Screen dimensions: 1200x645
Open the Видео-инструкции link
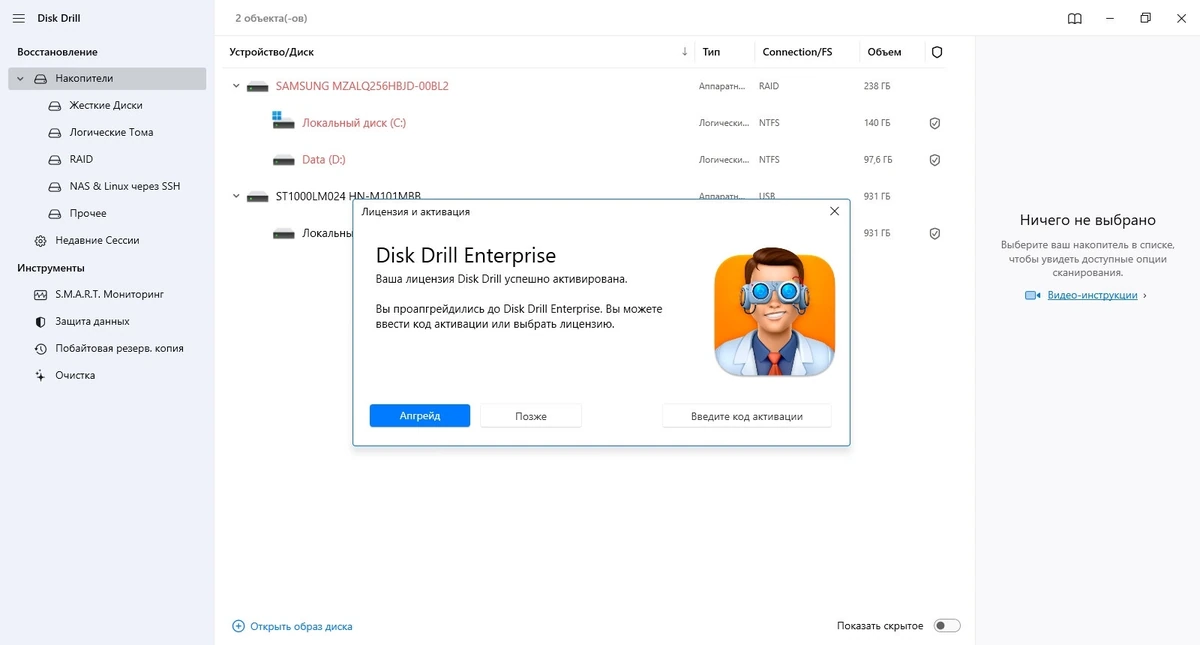[x=1092, y=295]
